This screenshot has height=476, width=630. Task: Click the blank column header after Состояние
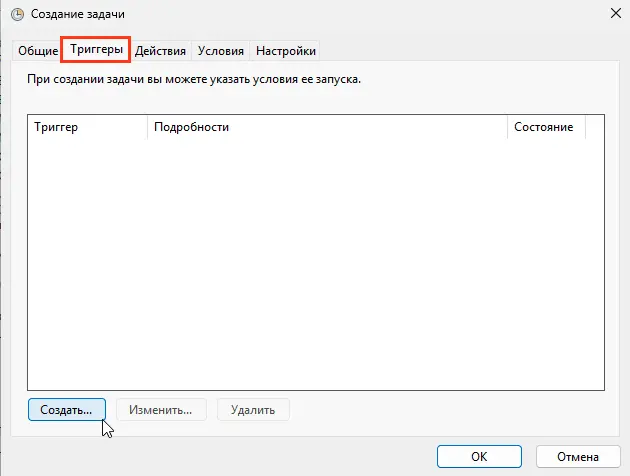(594, 128)
